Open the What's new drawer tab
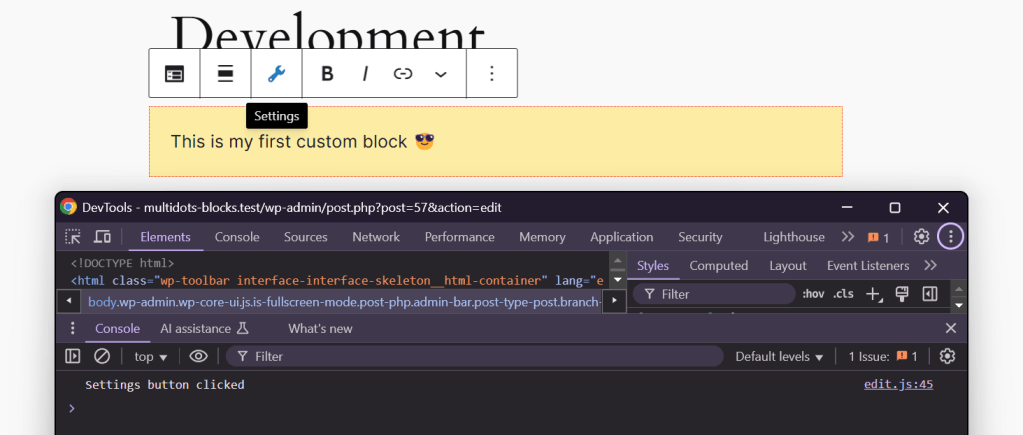This screenshot has height=435, width=1023. 320,329
